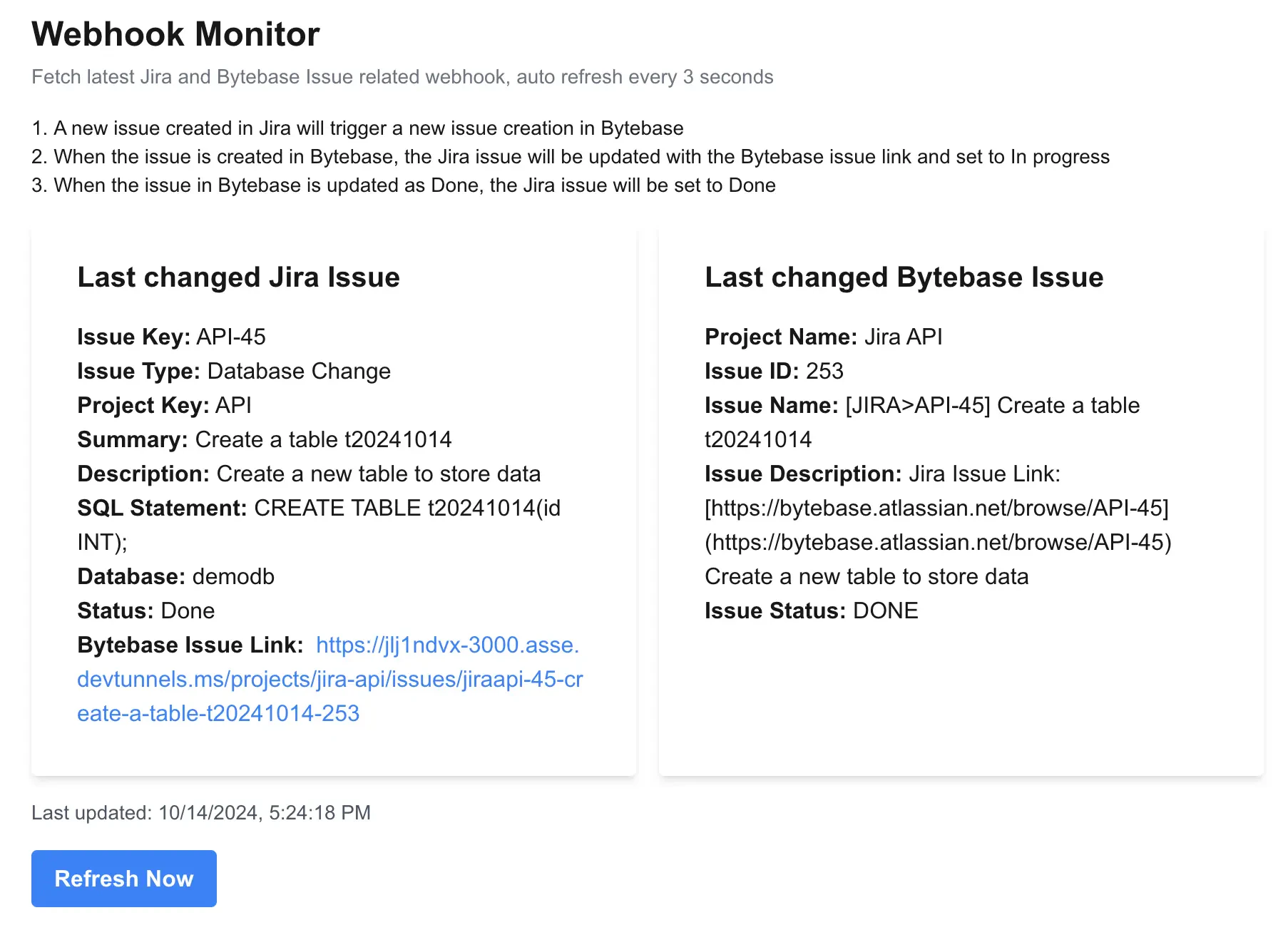Click the Issue Type Database Change text
Screen dimensions: 1288x930
point(234,371)
